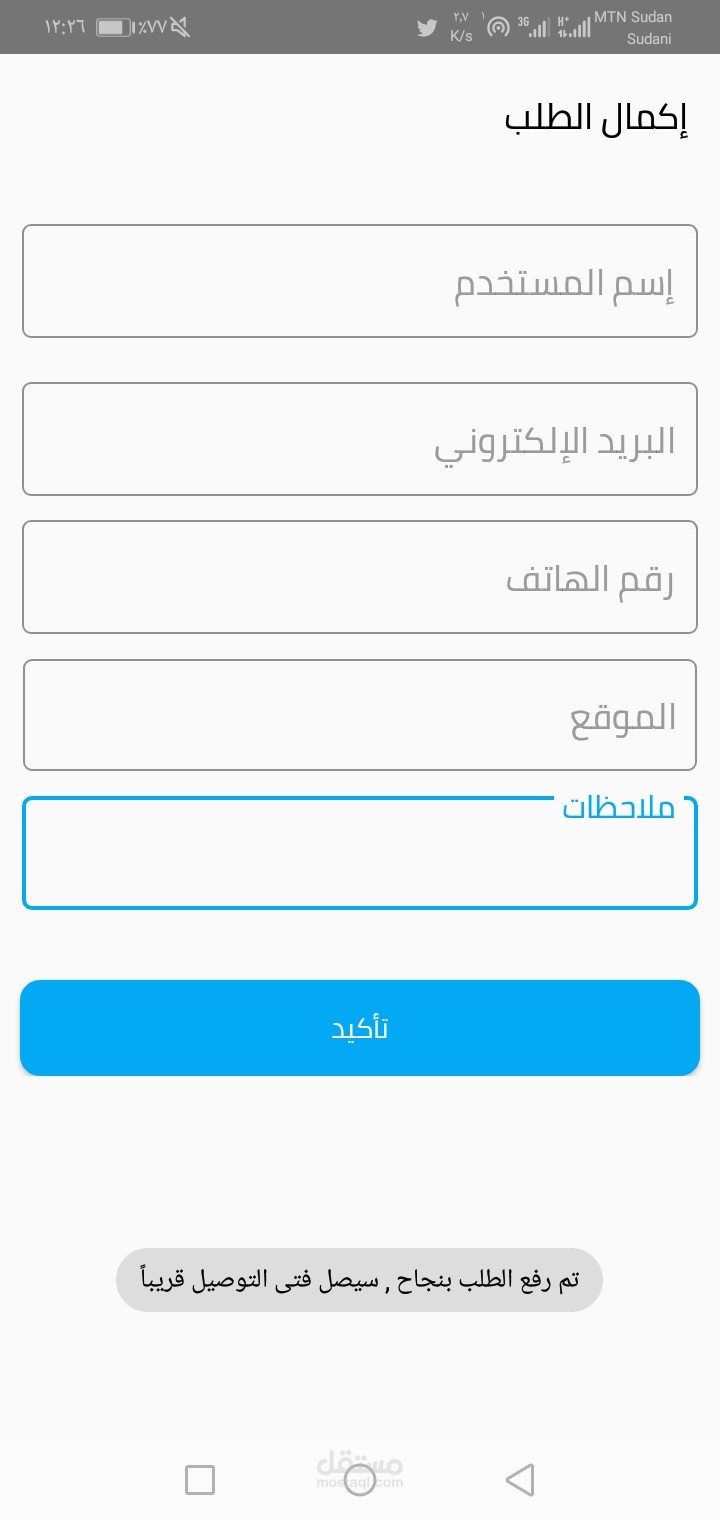
Task: Focus the رقم الهاتف phone number field
Action: [360, 577]
